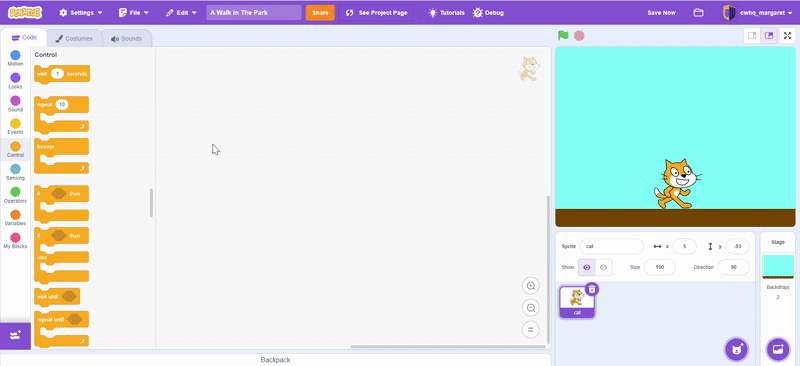Select the My Blocks category
This screenshot has height=366, width=800.
[x=15, y=241]
